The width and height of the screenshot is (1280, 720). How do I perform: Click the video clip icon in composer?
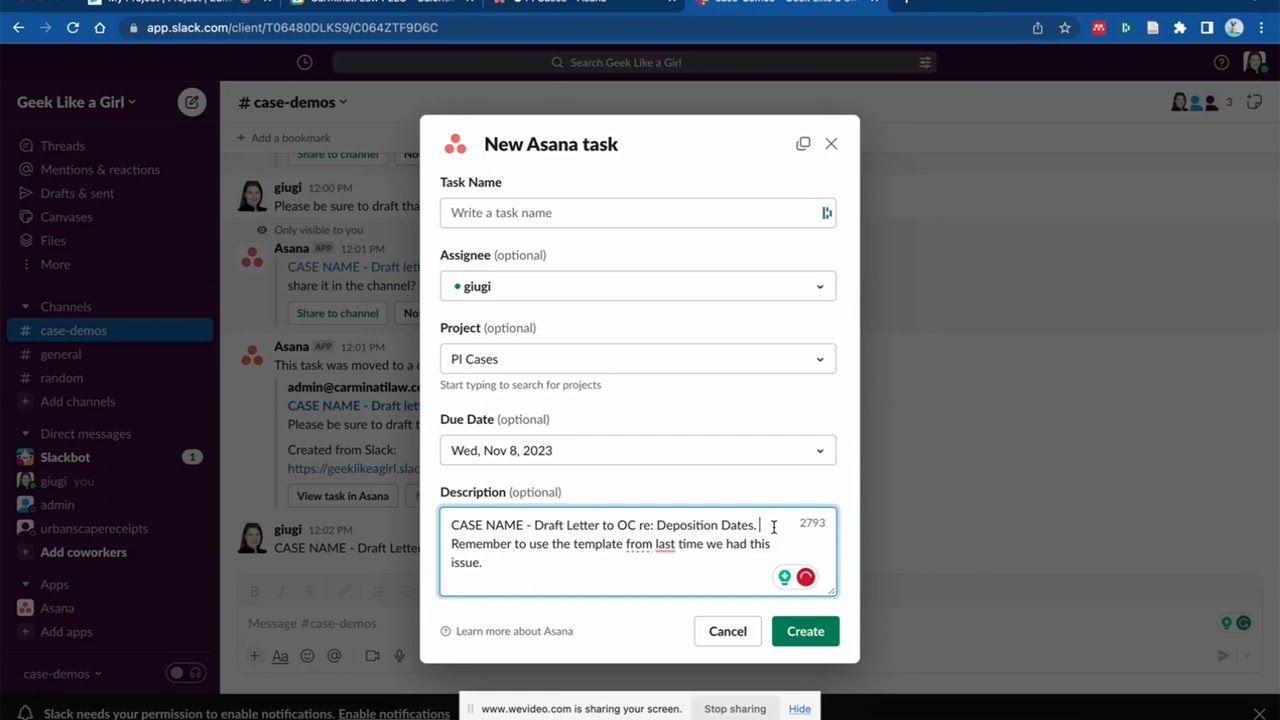tap(372, 656)
